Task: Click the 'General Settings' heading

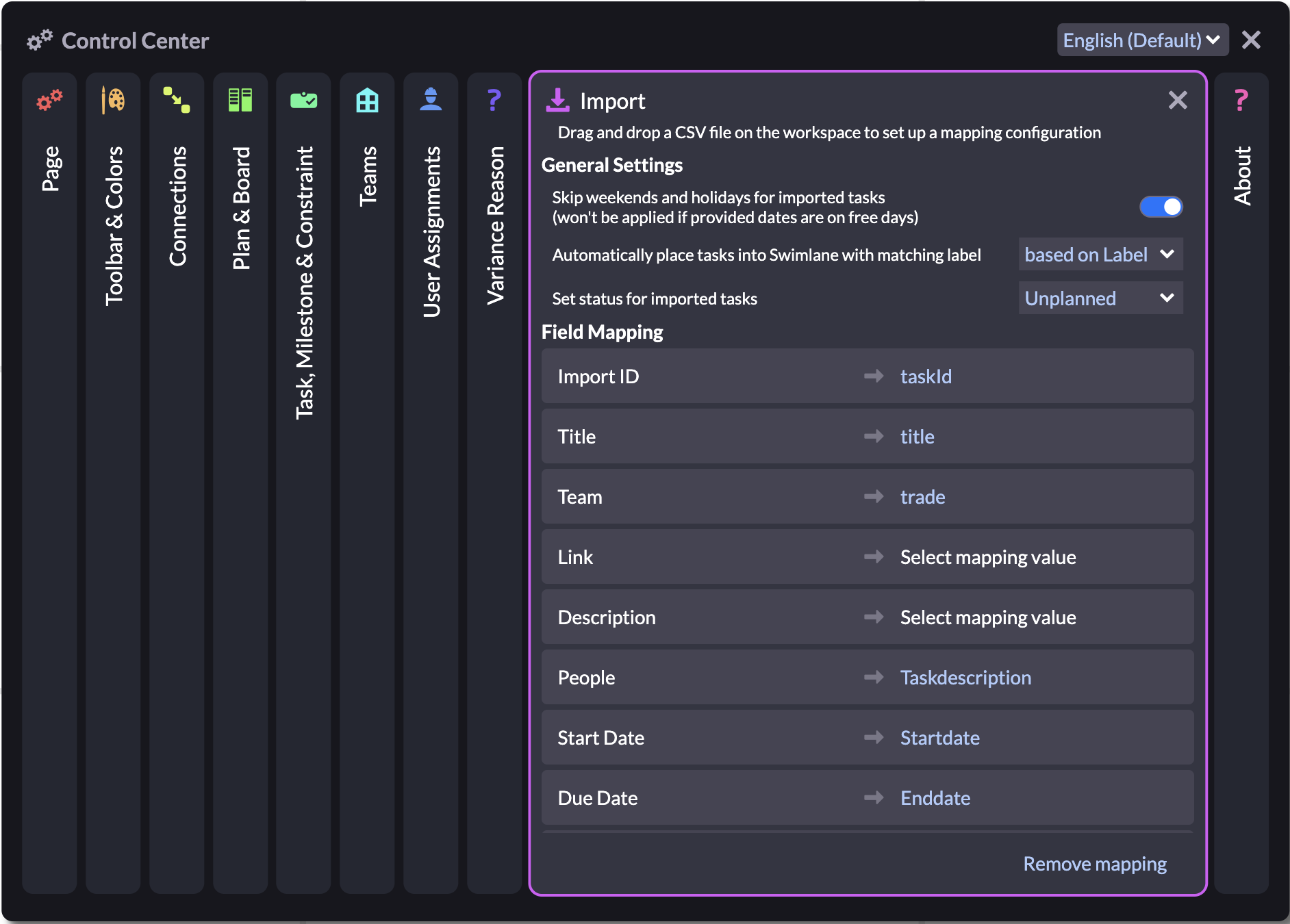Action: tap(611, 165)
